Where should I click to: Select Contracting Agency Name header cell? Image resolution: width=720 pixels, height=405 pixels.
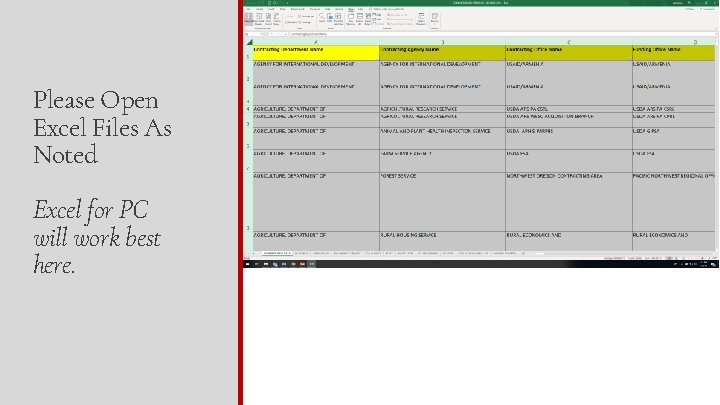[442, 53]
